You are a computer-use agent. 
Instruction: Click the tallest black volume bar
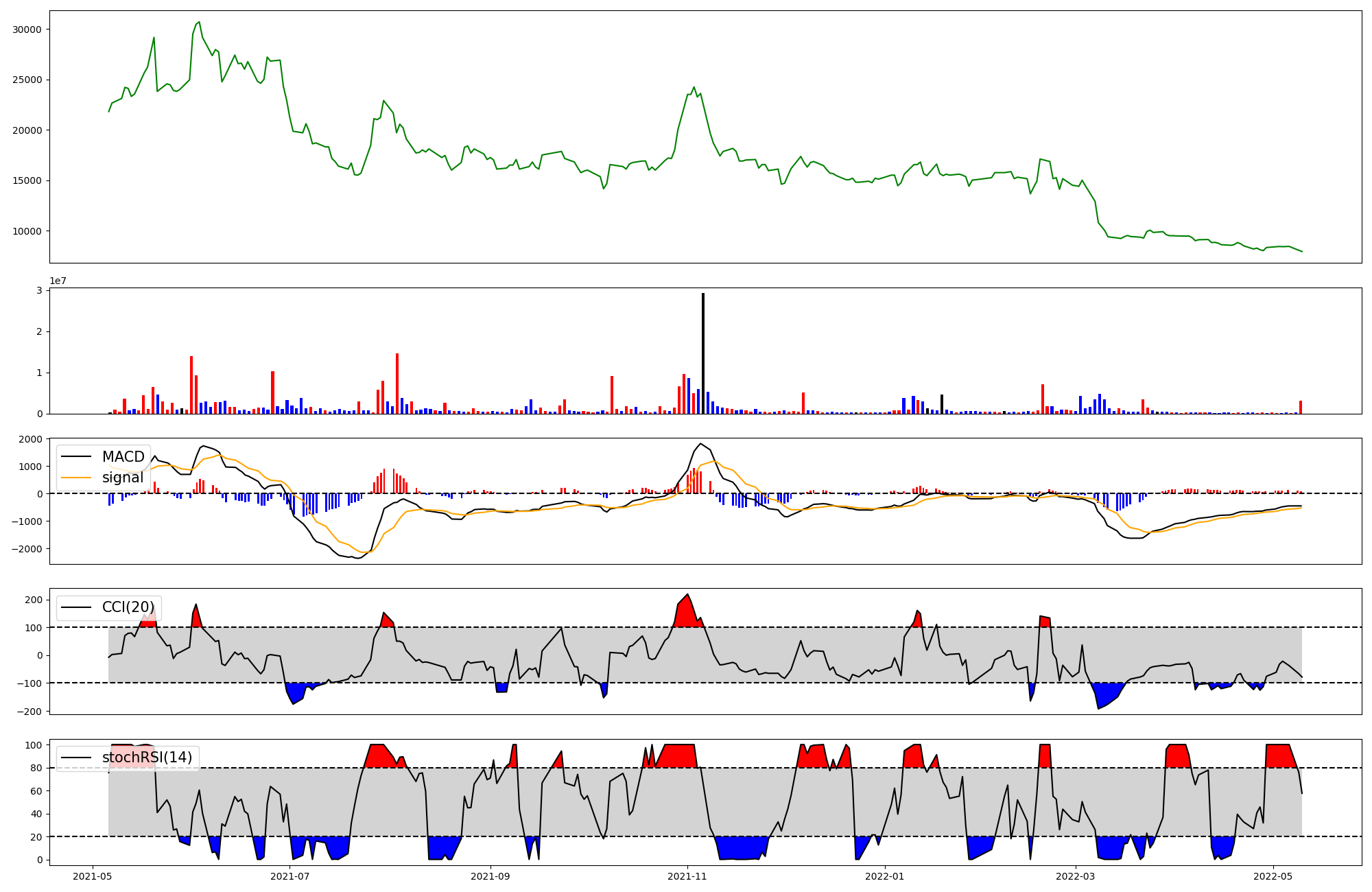[703, 353]
